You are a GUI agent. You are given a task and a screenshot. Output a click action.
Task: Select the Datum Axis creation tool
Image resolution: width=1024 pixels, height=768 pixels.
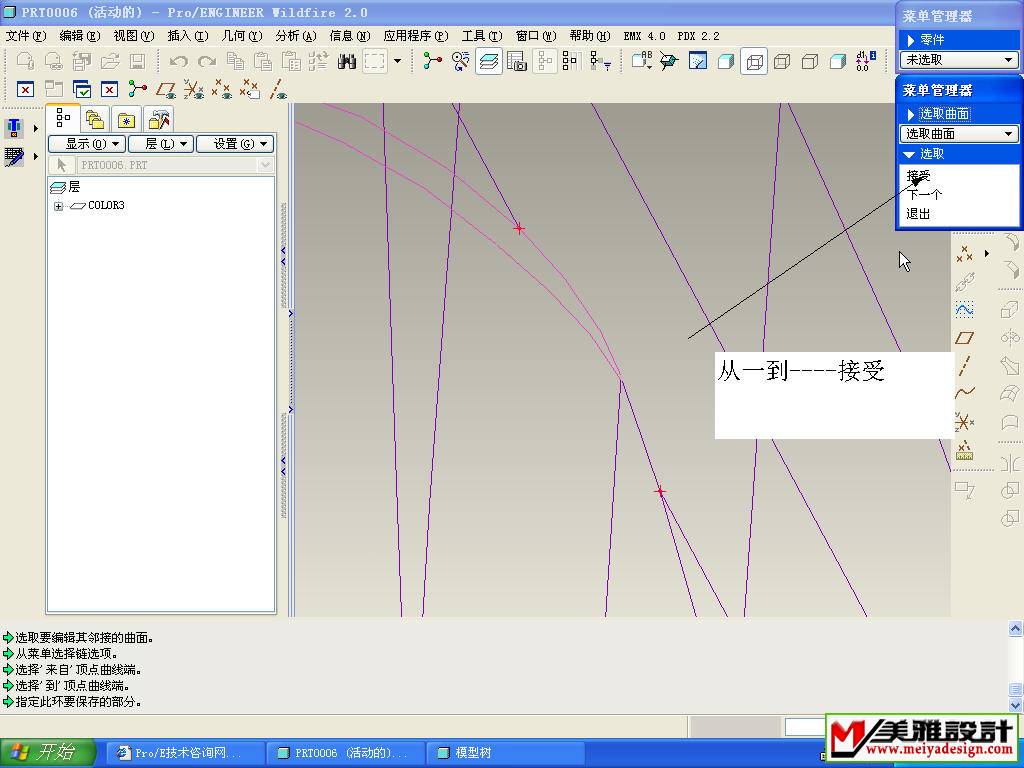pos(965,365)
